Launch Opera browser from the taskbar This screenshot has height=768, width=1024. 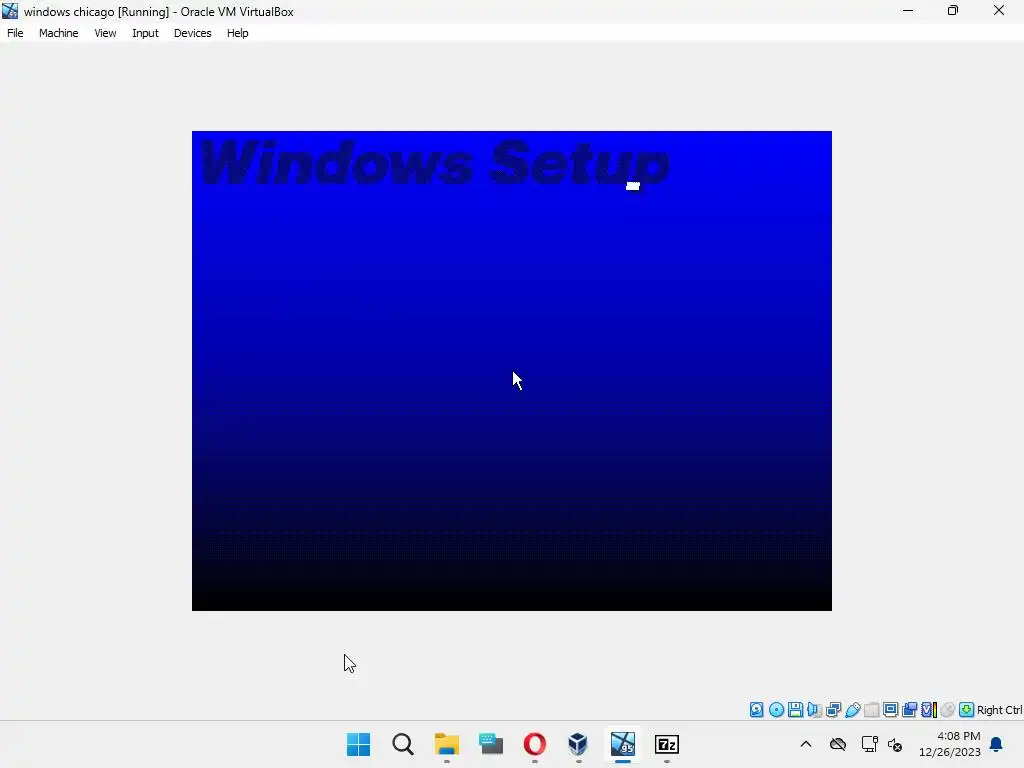point(534,744)
